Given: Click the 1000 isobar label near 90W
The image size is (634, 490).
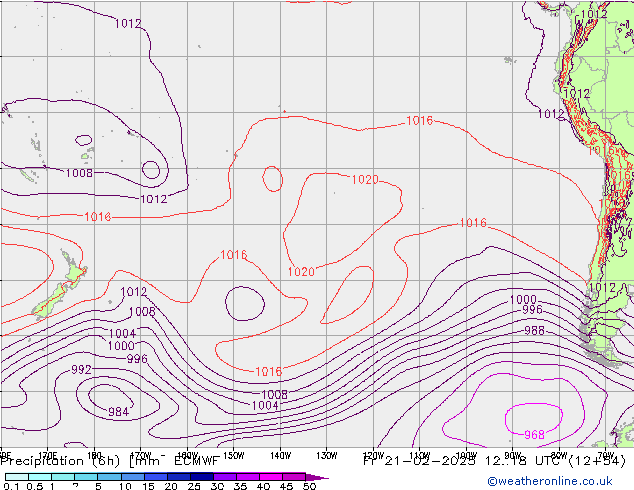Looking at the screenshot, I should click(523, 300).
